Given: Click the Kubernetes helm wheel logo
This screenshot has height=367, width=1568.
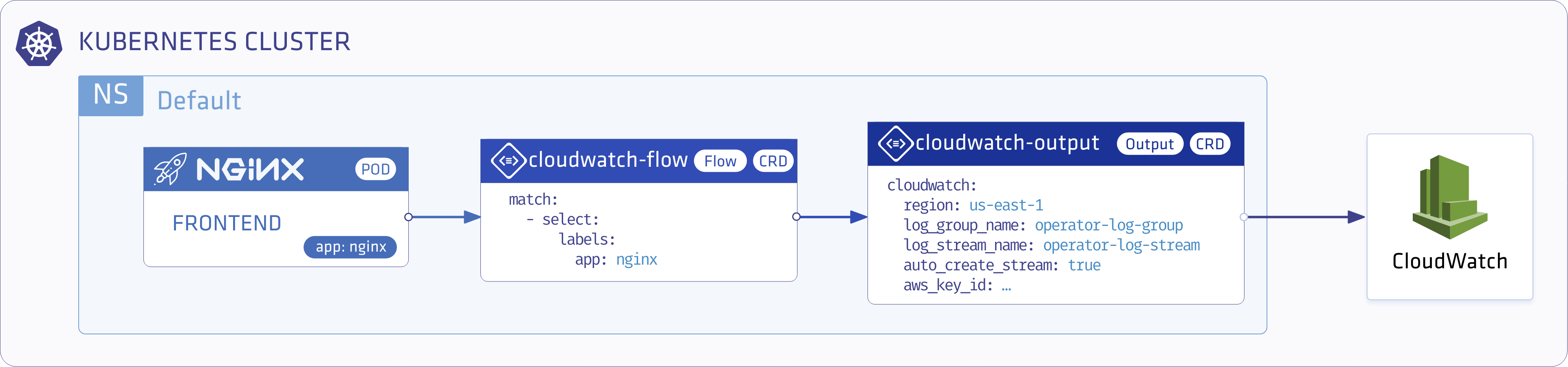Looking at the screenshot, I should (x=39, y=44).
